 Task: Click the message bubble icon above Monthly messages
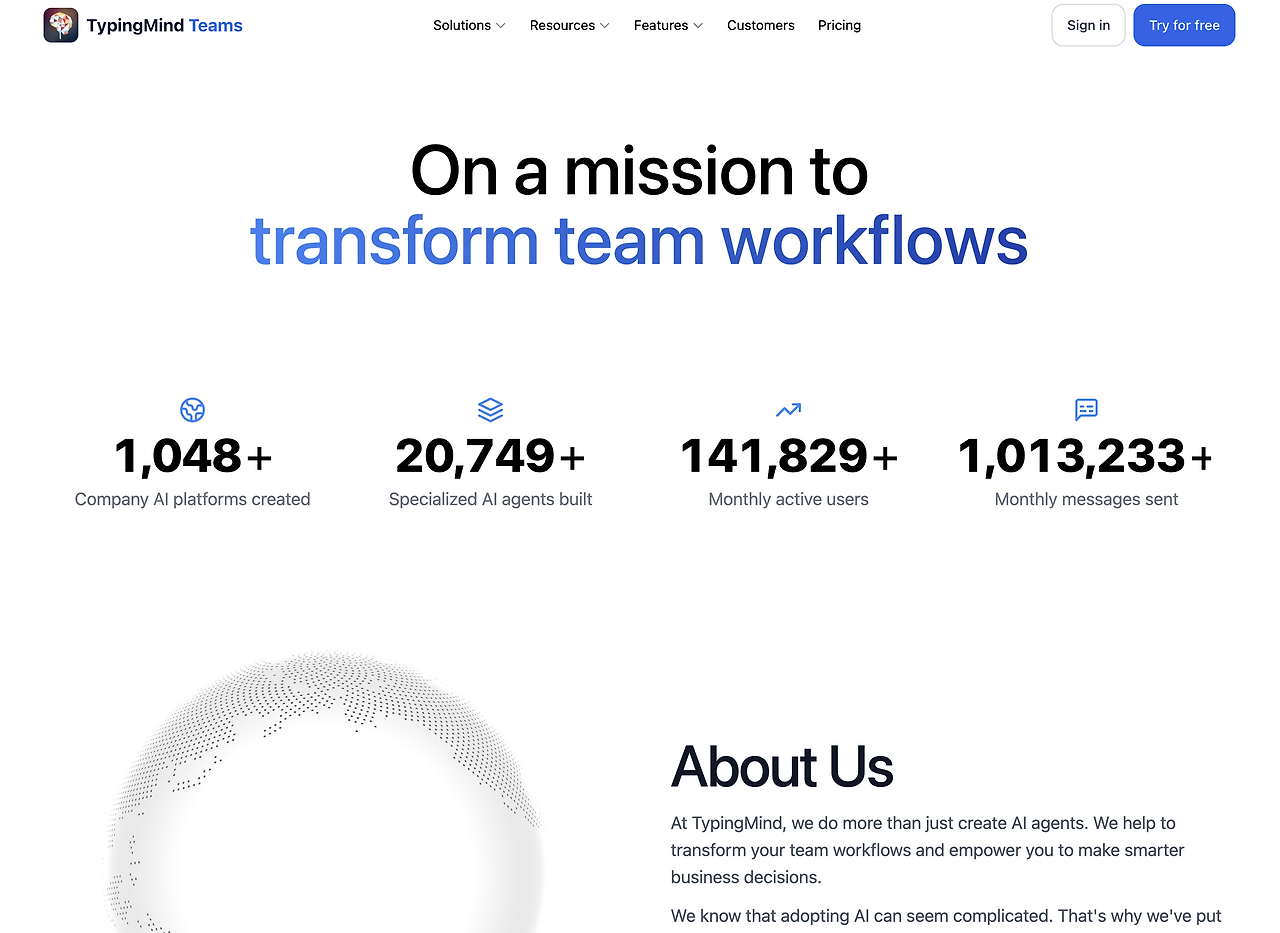click(1086, 409)
